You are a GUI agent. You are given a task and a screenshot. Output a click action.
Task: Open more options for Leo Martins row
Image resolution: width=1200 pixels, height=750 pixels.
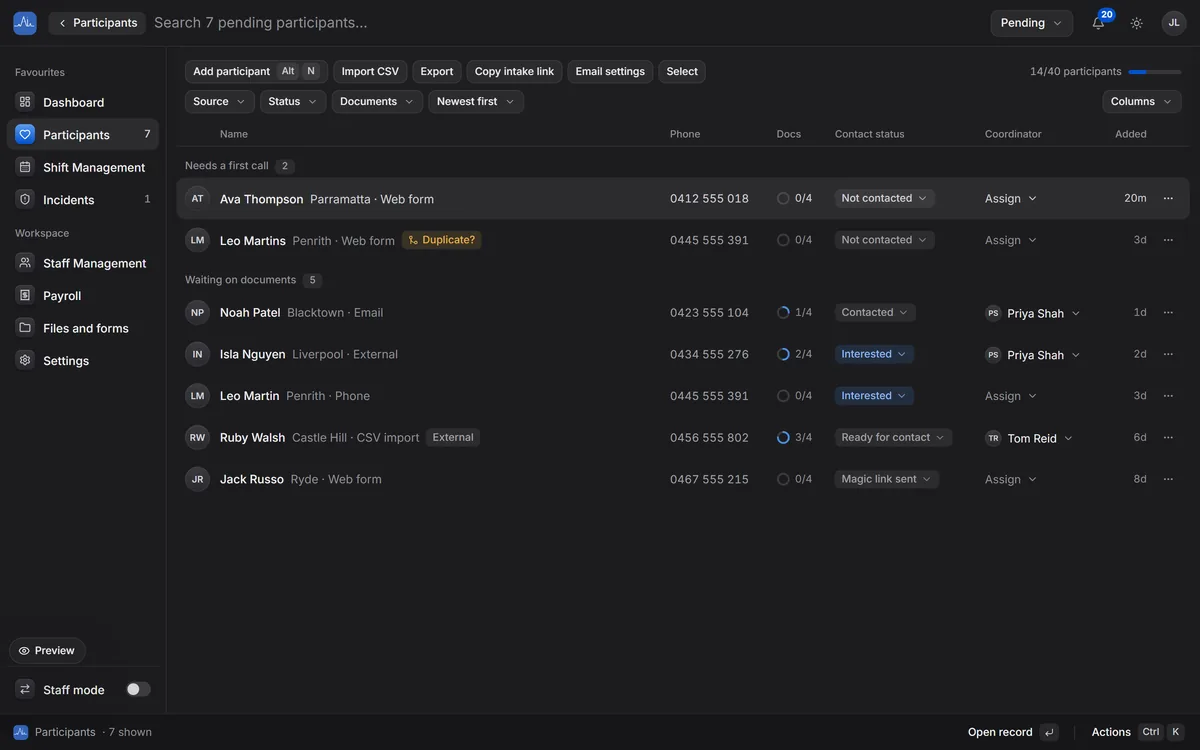(x=1168, y=240)
